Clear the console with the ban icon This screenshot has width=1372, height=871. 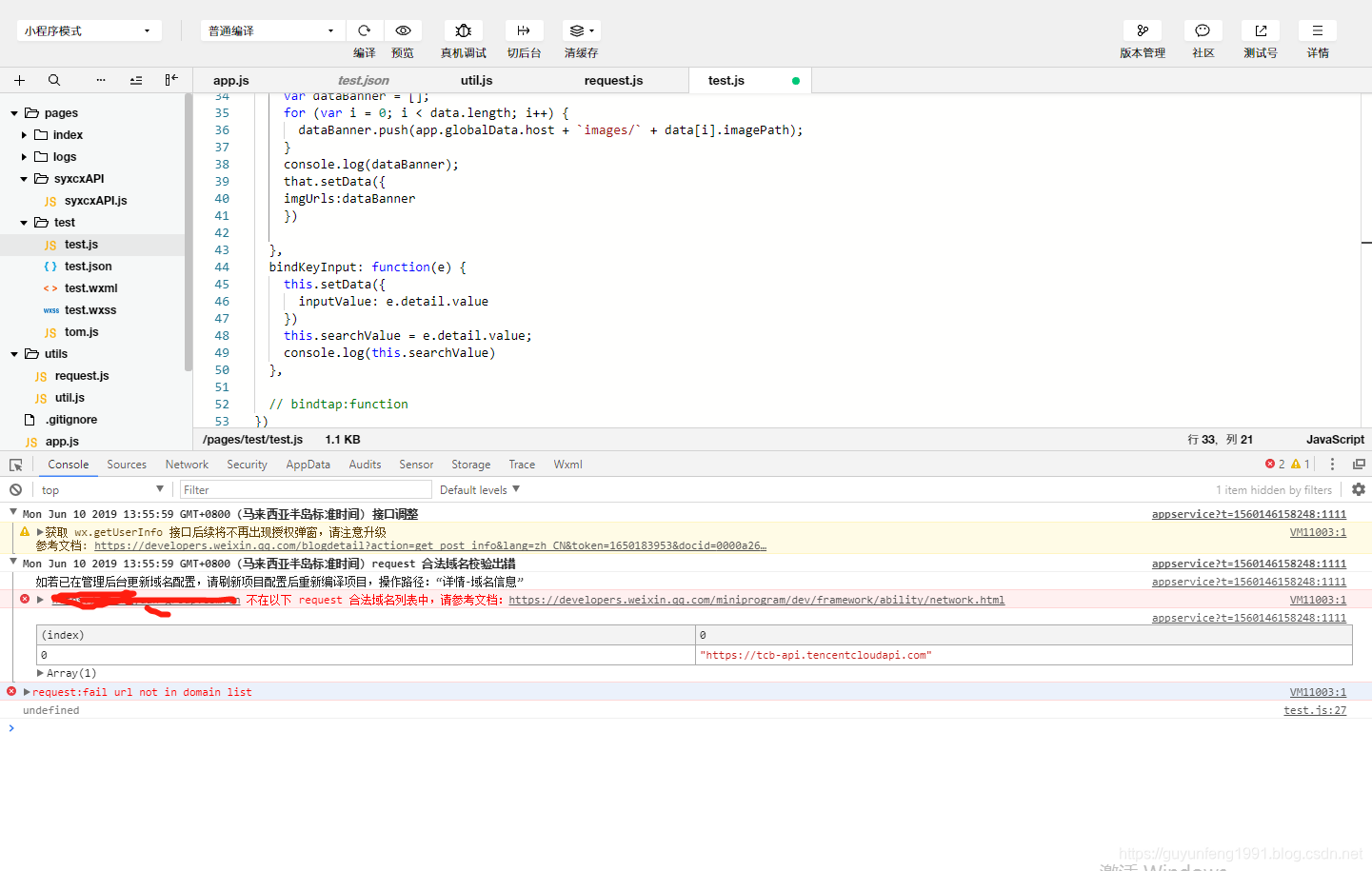tap(16, 489)
